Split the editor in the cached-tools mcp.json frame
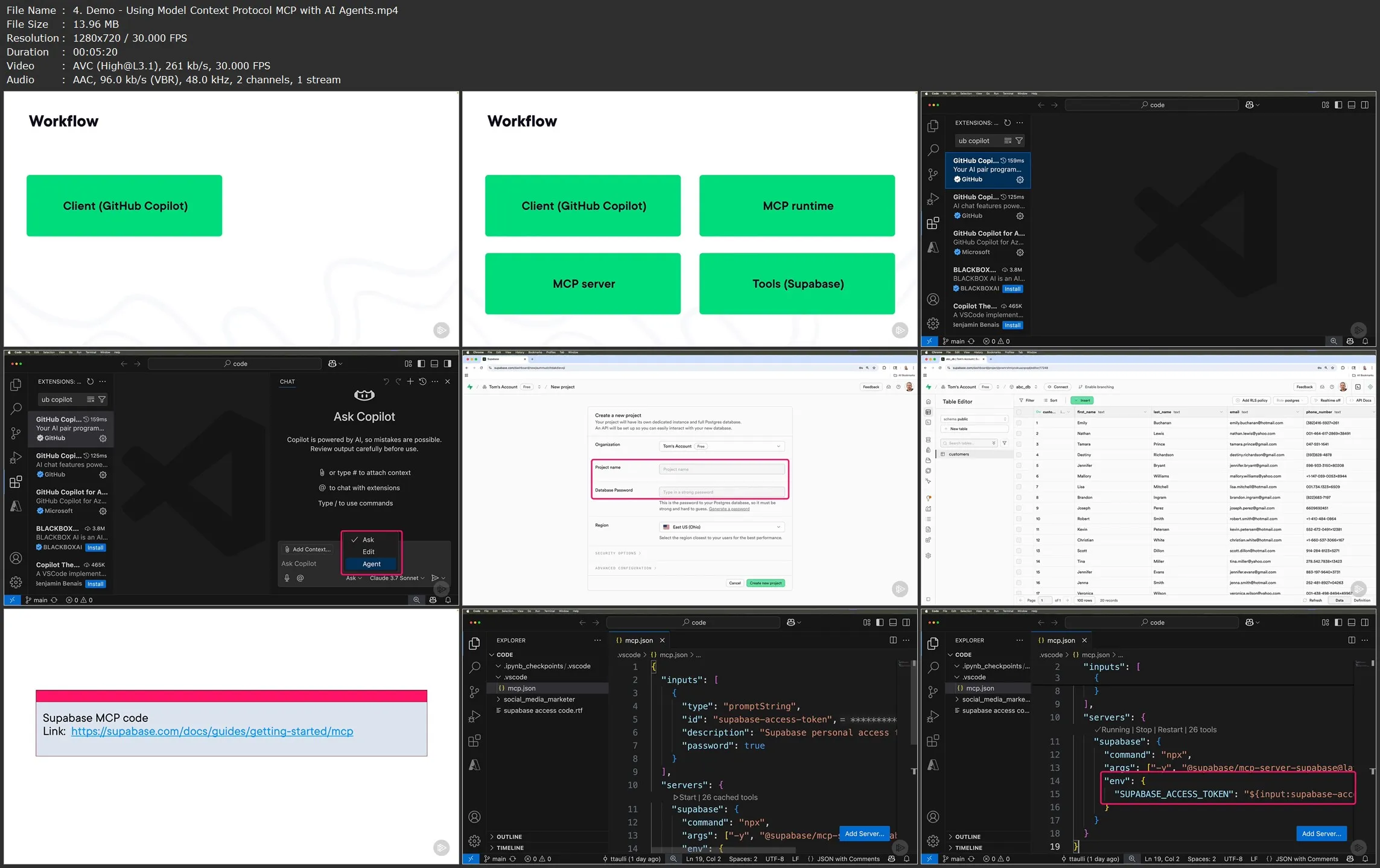 [x=893, y=640]
